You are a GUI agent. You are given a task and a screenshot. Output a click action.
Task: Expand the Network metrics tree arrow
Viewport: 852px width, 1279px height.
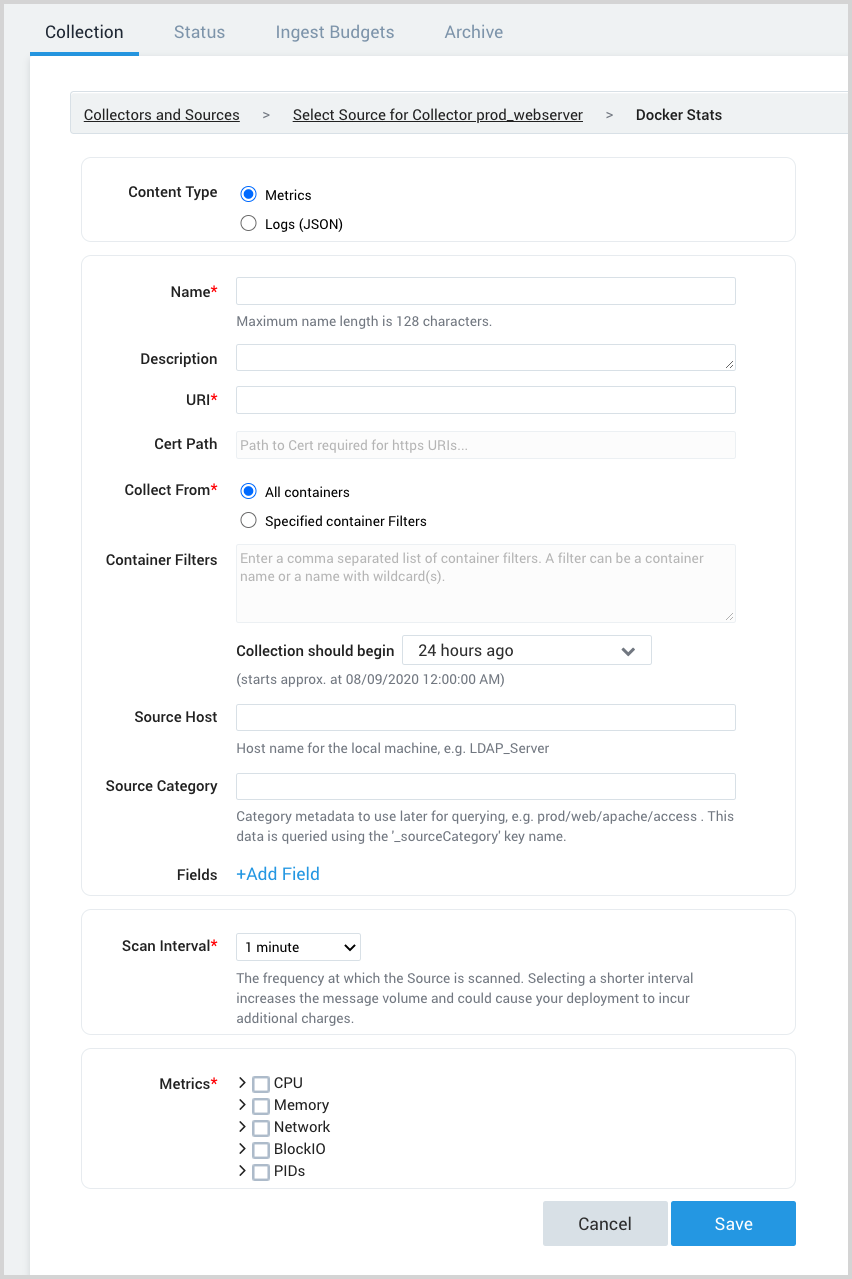tap(243, 1127)
